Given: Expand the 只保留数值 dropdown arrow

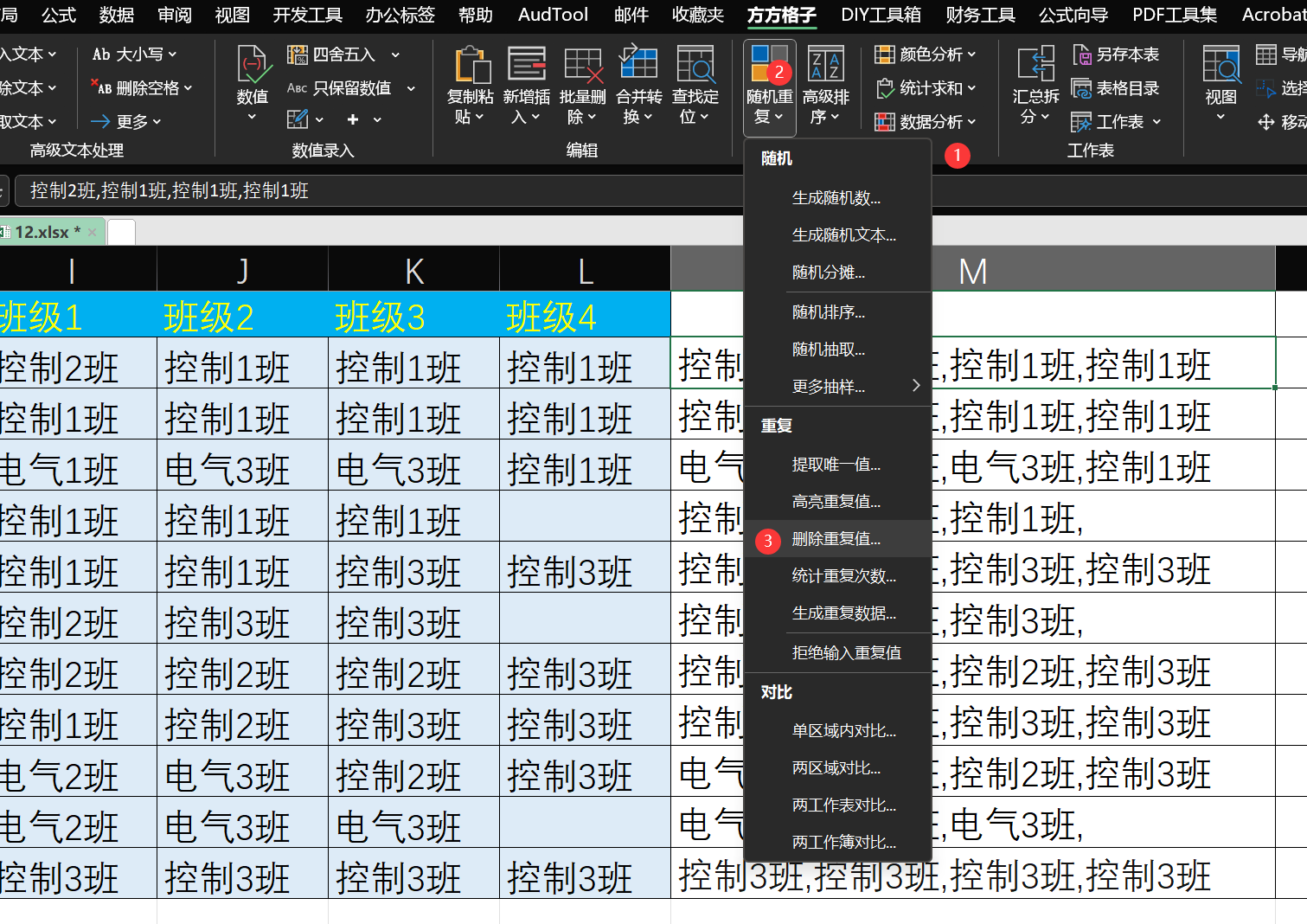Looking at the screenshot, I should click(411, 88).
